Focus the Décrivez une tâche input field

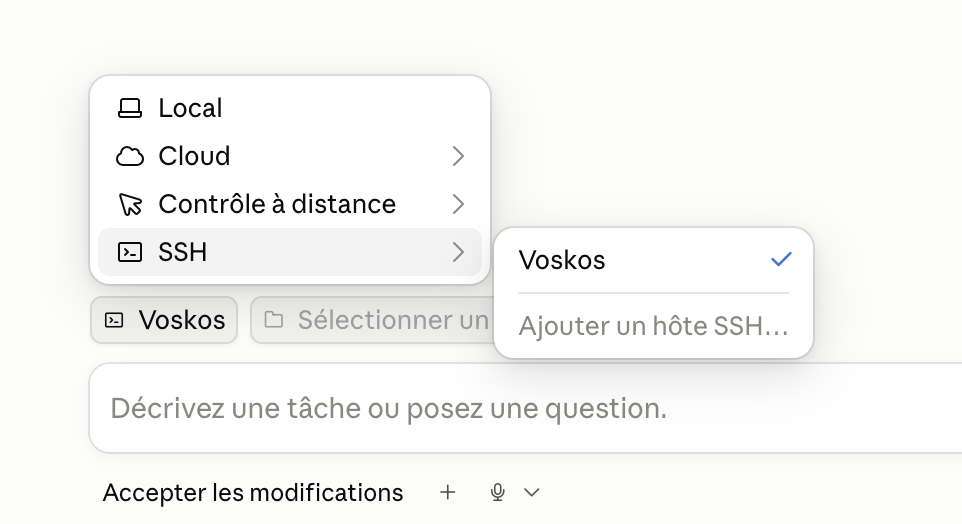tap(525, 408)
